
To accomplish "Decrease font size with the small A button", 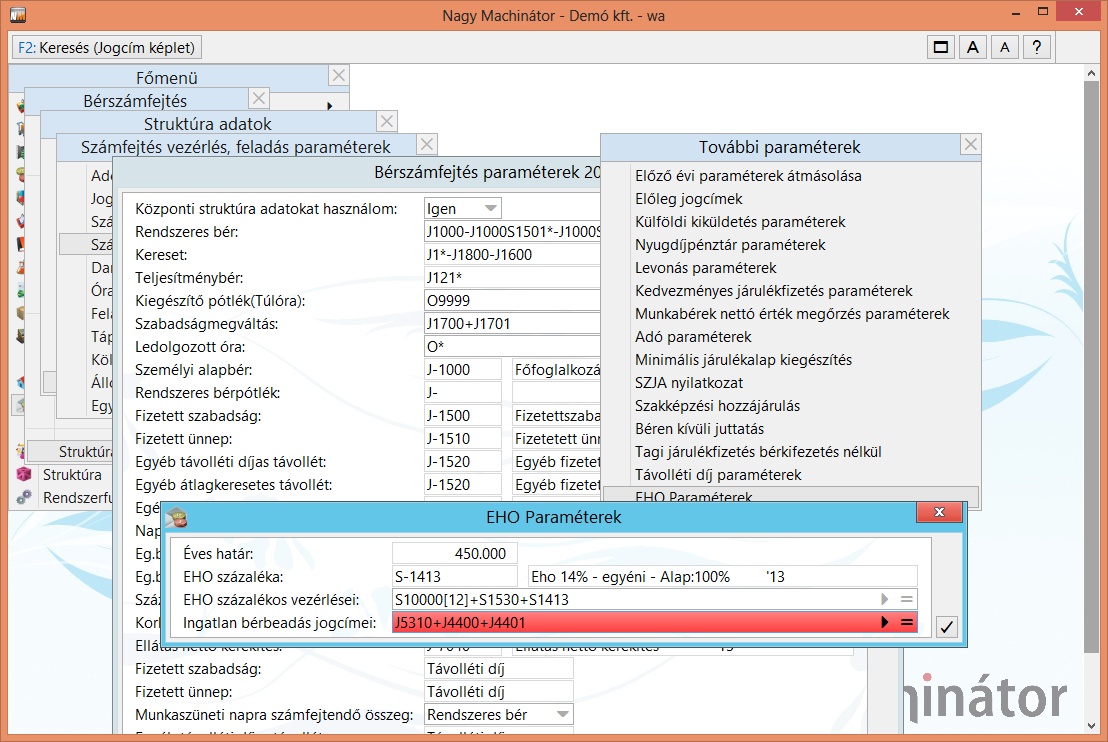I will click(1005, 47).
